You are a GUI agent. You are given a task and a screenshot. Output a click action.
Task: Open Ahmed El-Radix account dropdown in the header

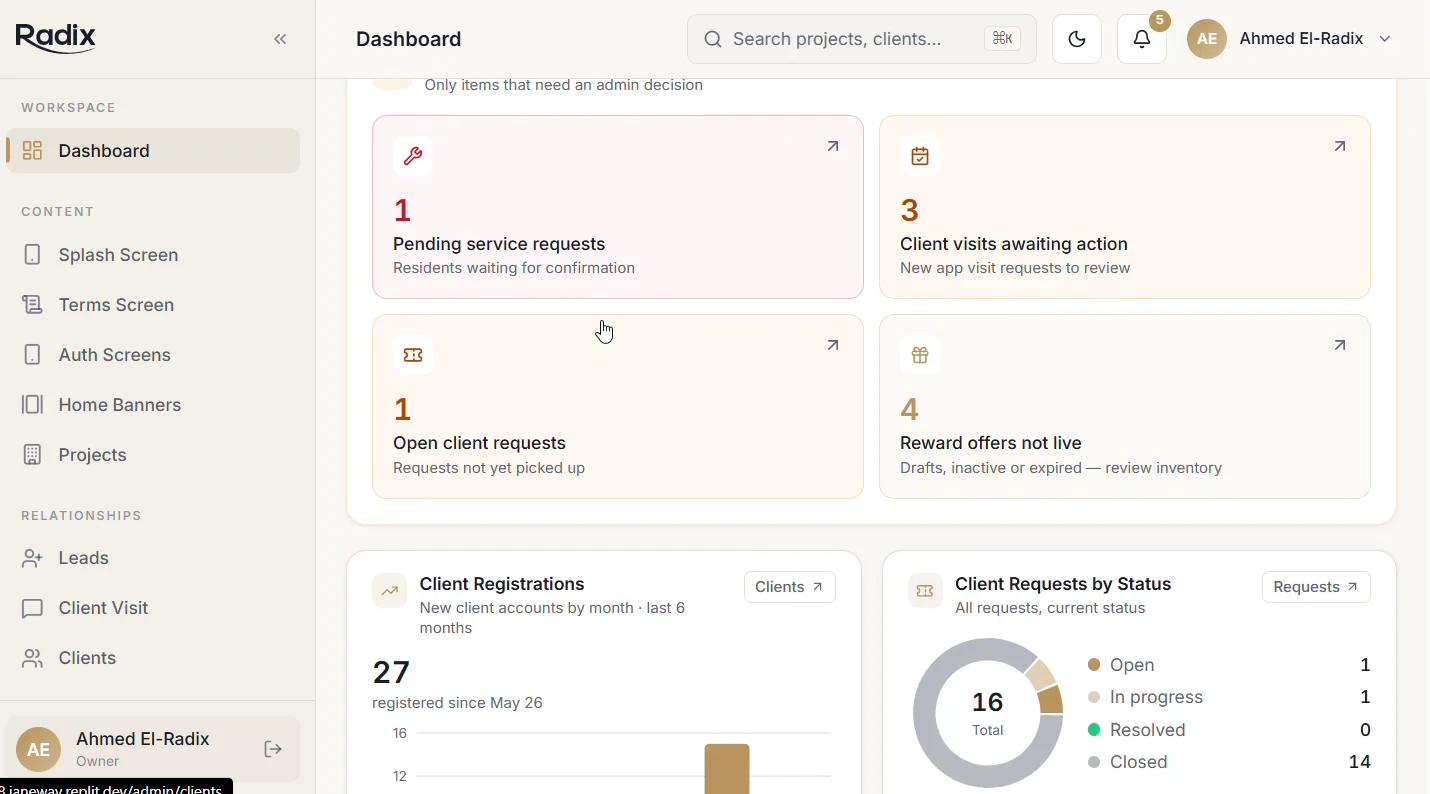click(1290, 39)
